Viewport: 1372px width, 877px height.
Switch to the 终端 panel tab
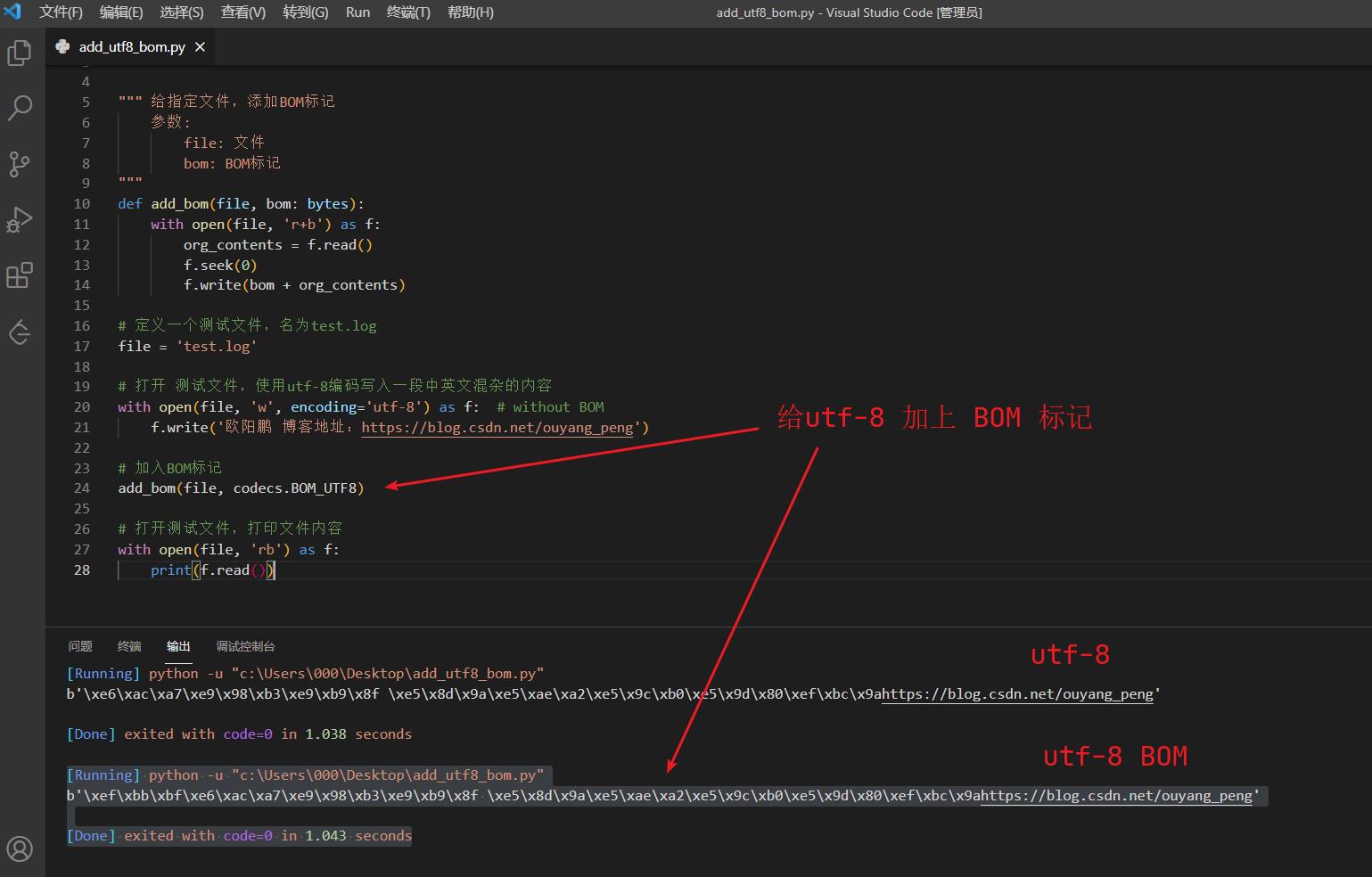(x=129, y=646)
